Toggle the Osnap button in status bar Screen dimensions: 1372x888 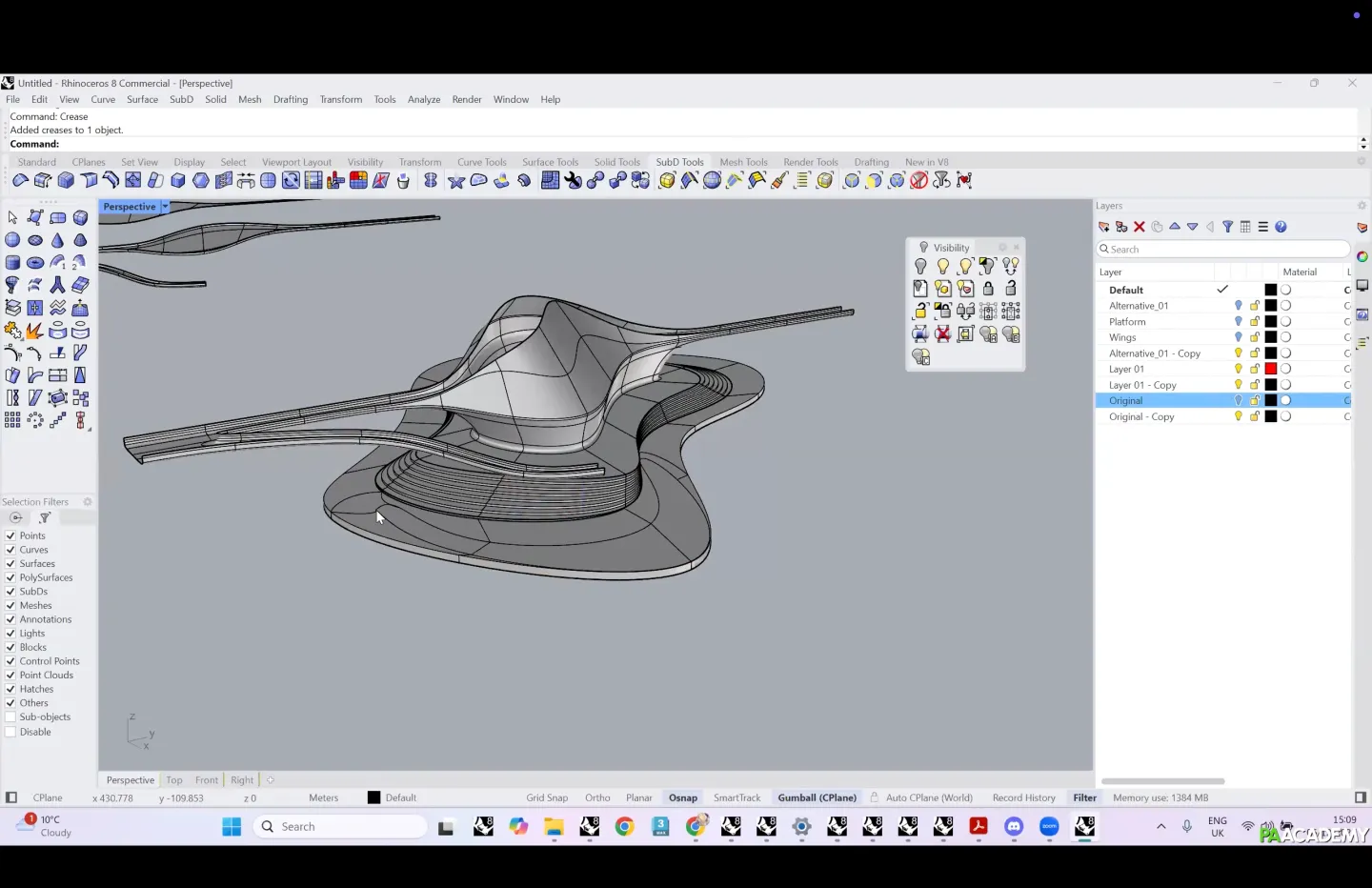682,797
